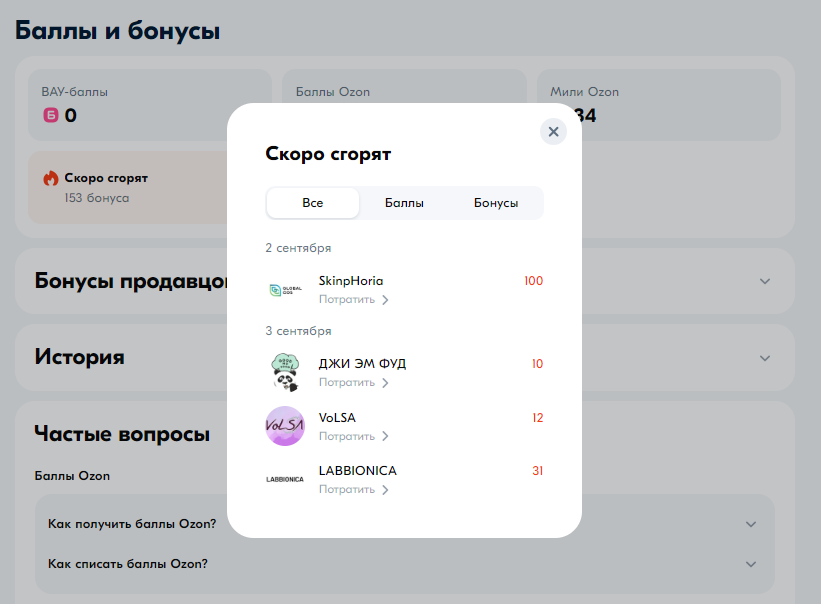The width and height of the screenshot is (821, 604).
Task: Click the red 100 points amount for SkinpHoria
Action: pos(533,281)
